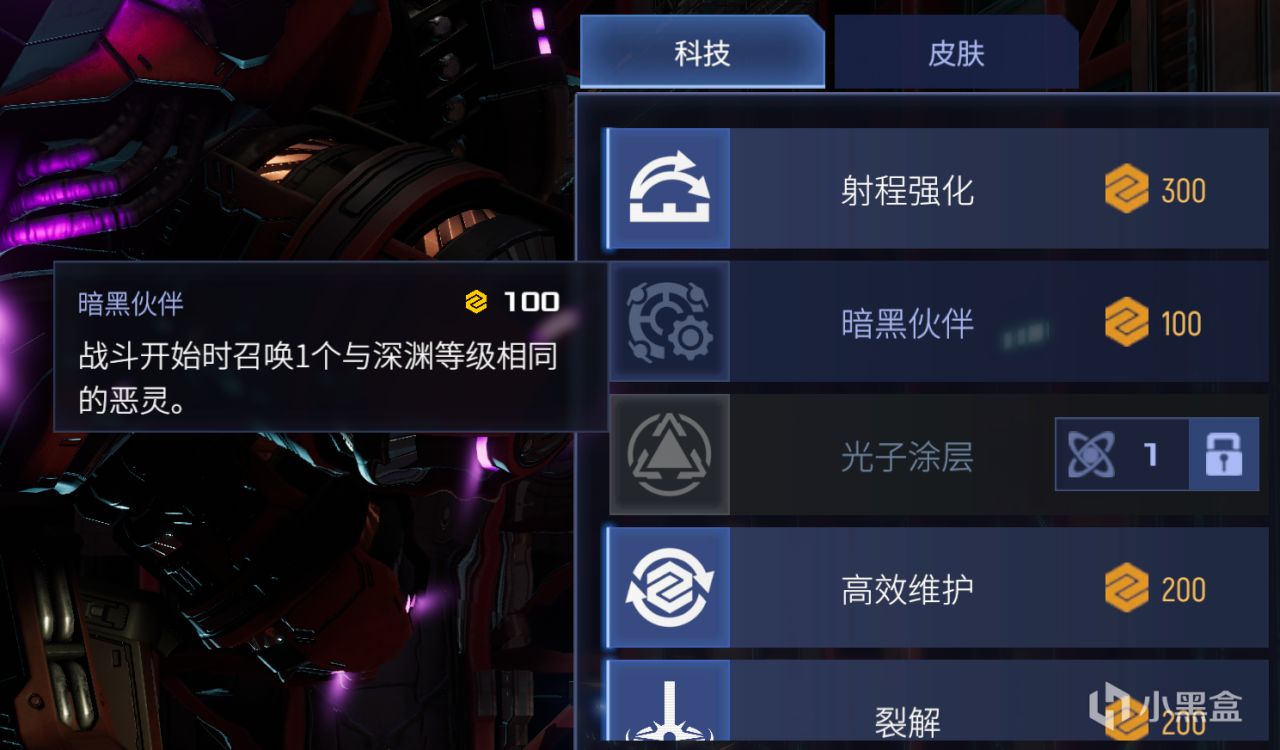
Task: Click the locked 光子涂层 label
Action: coord(907,457)
